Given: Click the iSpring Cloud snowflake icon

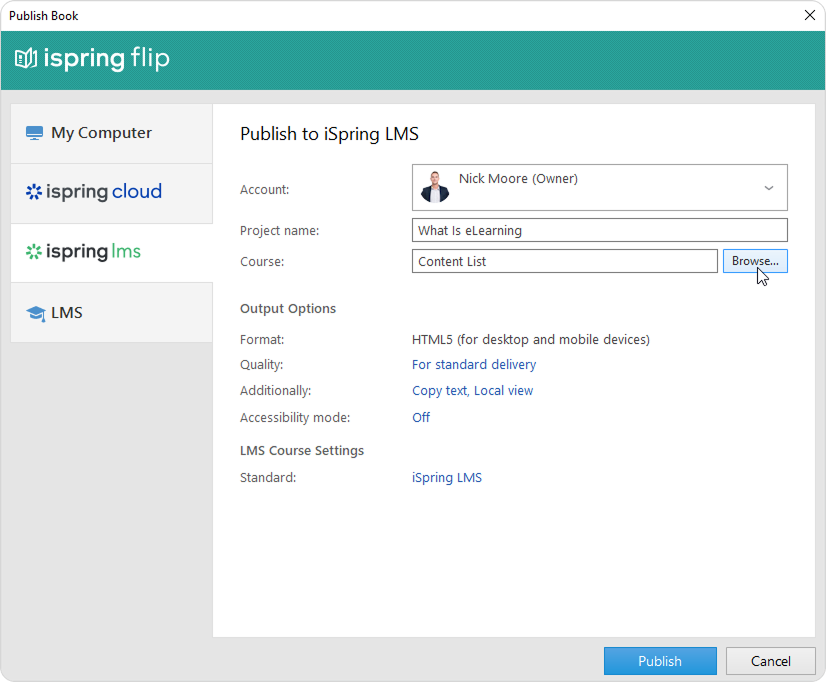Looking at the screenshot, I should pyautogui.click(x=34, y=192).
